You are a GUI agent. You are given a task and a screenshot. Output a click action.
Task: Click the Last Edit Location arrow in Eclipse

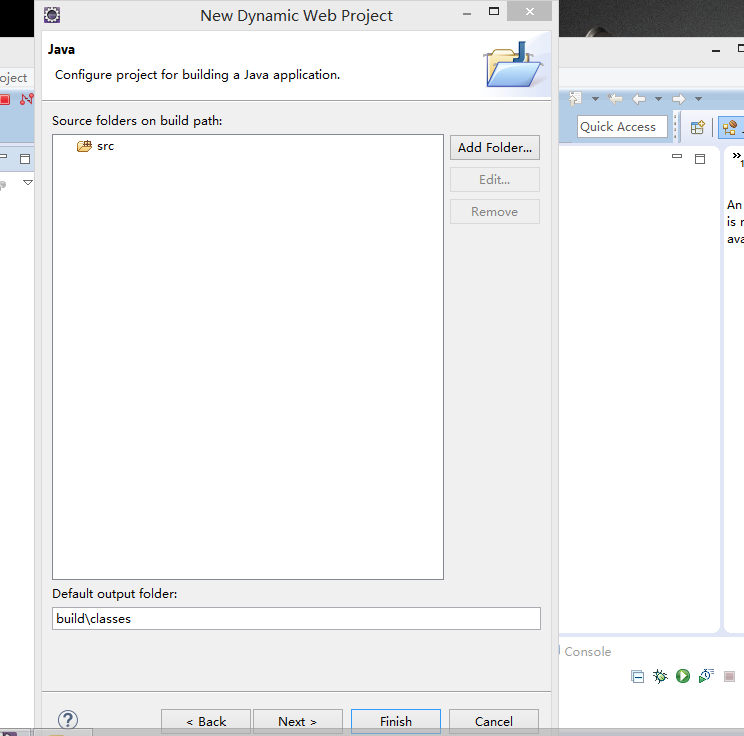click(615, 99)
